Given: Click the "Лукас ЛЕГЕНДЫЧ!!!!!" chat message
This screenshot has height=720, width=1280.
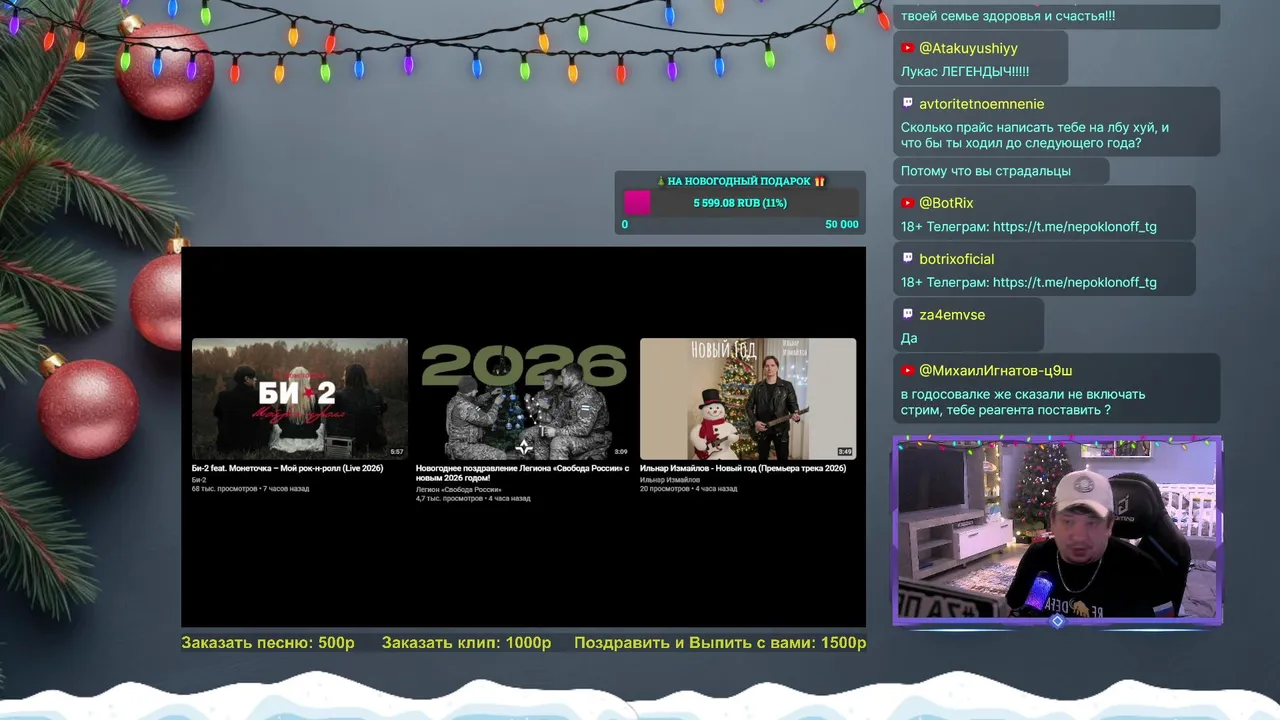Looking at the screenshot, I should coord(965,72).
